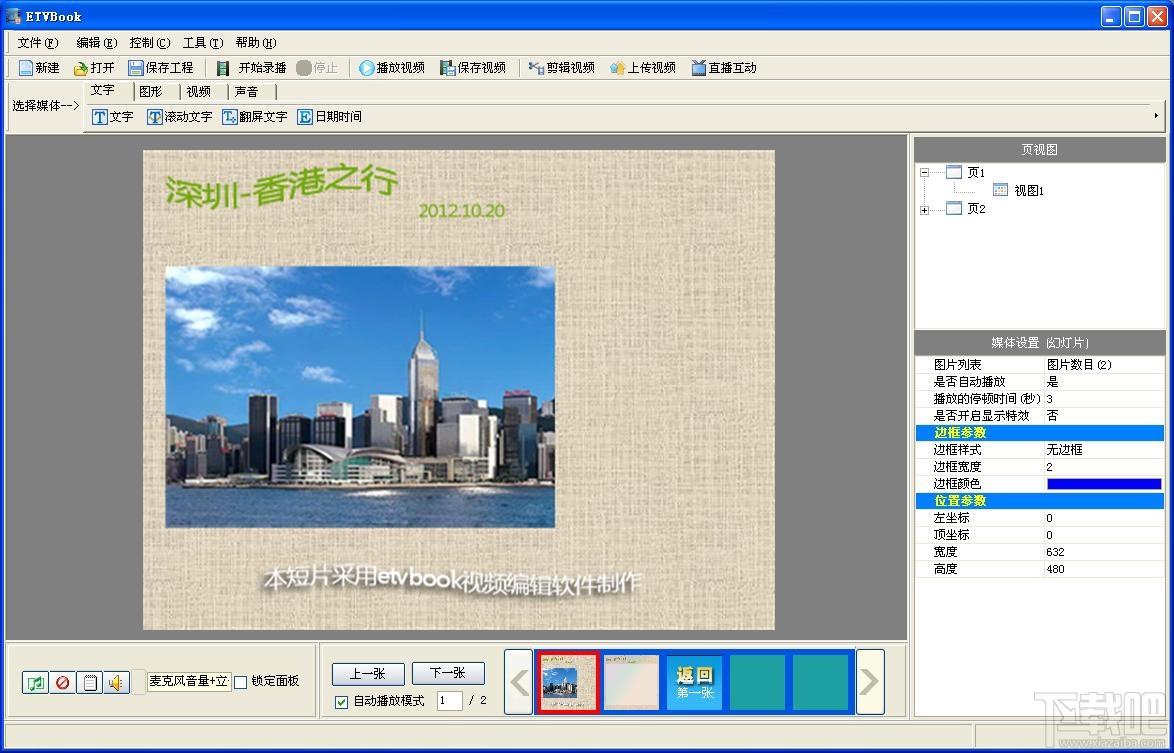Show next thumbnails with right arrow
Viewport: 1174px width, 753px height.
coord(870,682)
